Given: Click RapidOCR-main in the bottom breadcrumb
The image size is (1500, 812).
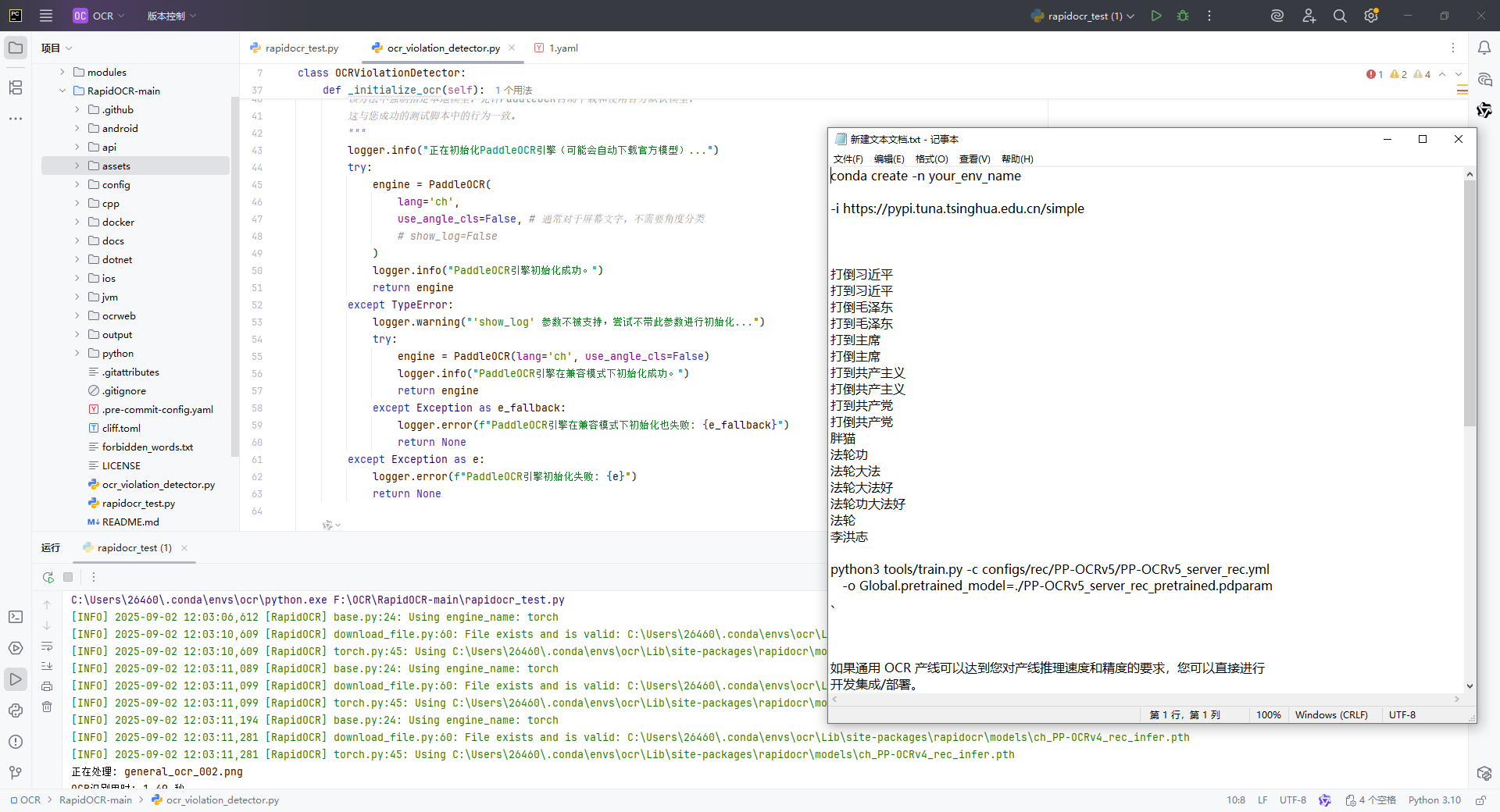Looking at the screenshot, I should (x=96, y=800).
